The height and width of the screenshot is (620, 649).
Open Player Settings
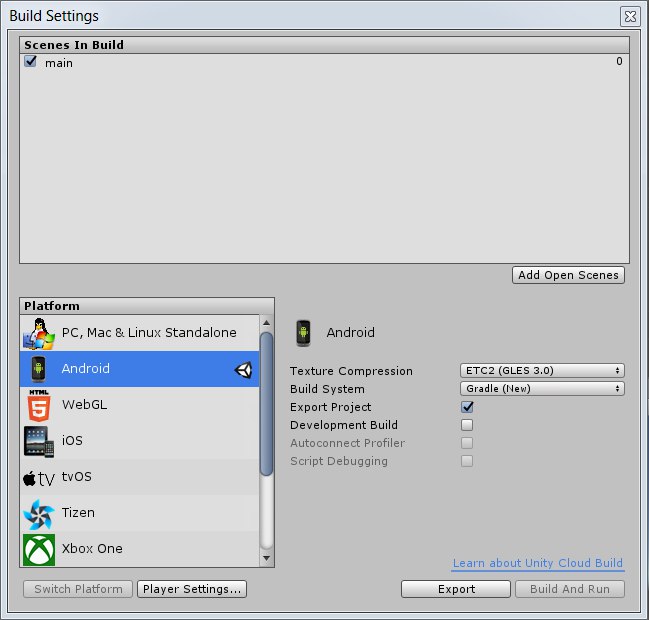(192, 589)
